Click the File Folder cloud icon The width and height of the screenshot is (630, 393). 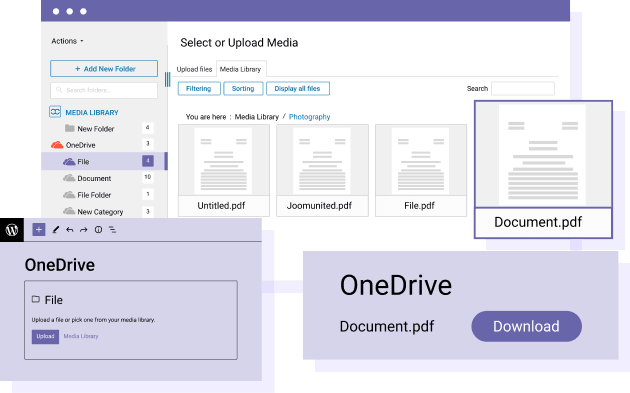point(69,195)
